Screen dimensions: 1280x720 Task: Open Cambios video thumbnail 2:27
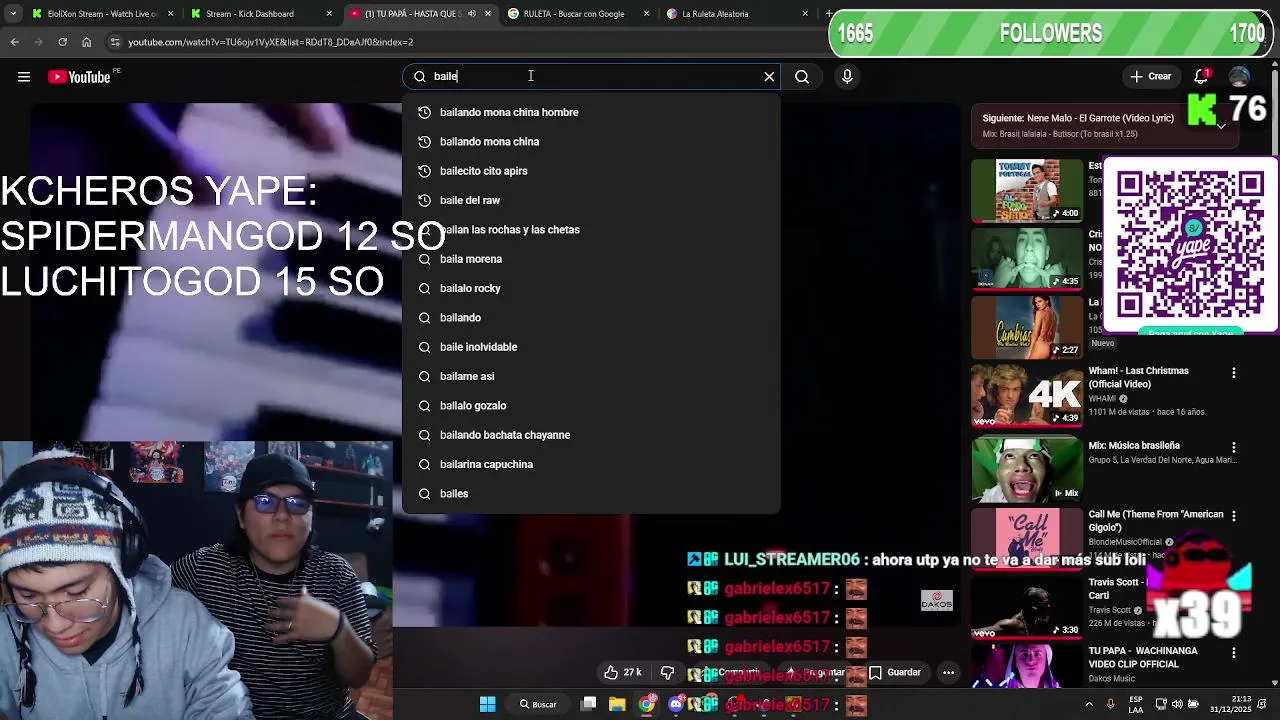(1027, 327)
